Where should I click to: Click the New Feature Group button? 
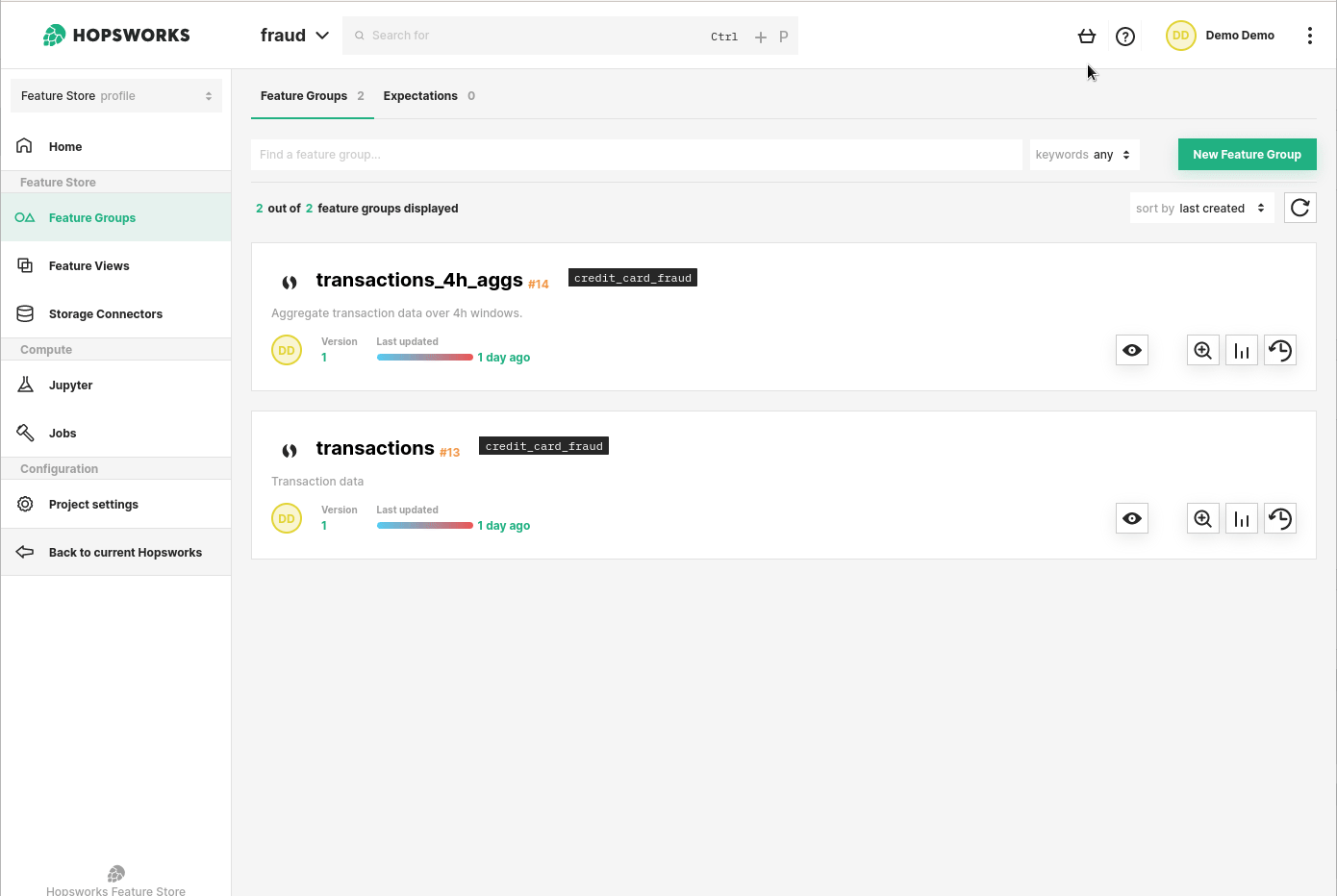pyautogui.click(x=1247, y=154)
